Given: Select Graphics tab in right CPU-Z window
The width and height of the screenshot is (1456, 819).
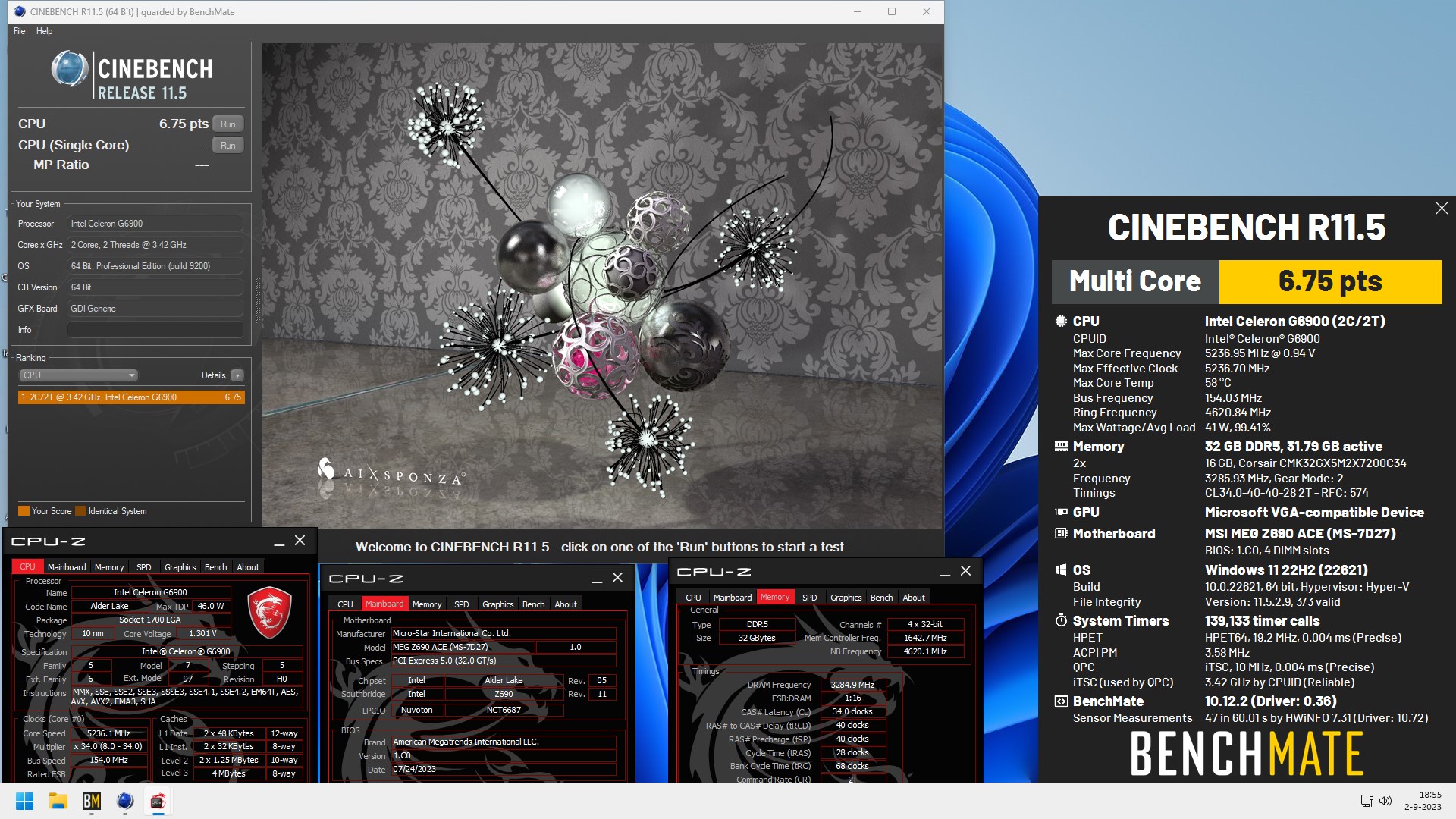Looking at the screenshot, I should coord(846,598).
